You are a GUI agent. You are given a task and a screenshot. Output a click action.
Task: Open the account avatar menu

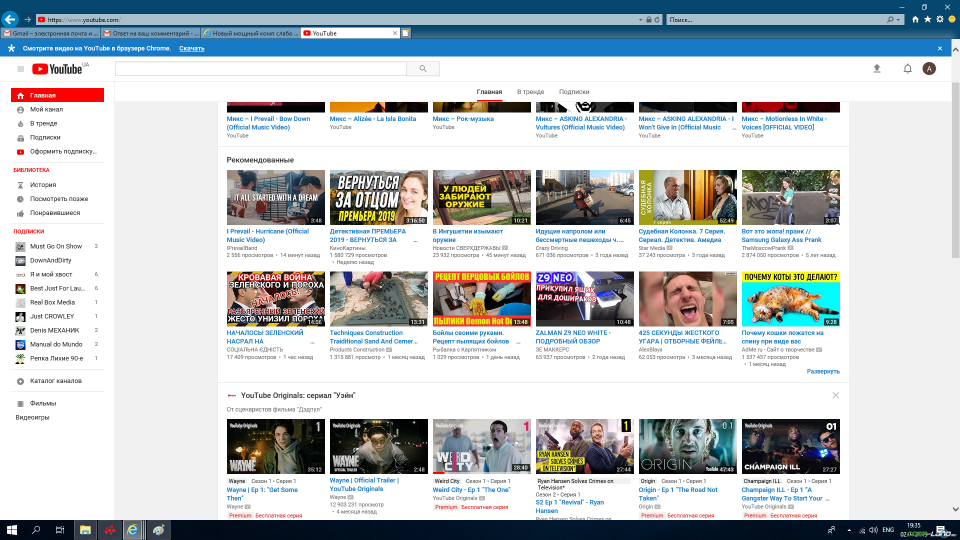coord(929,69)
